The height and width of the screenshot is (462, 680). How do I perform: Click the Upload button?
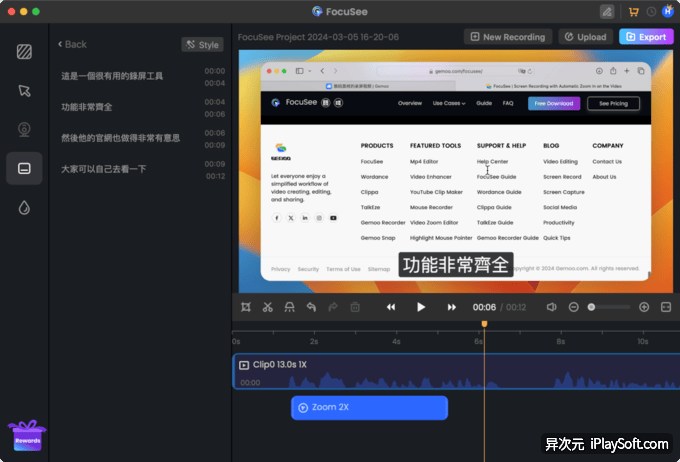click(585, 37)
